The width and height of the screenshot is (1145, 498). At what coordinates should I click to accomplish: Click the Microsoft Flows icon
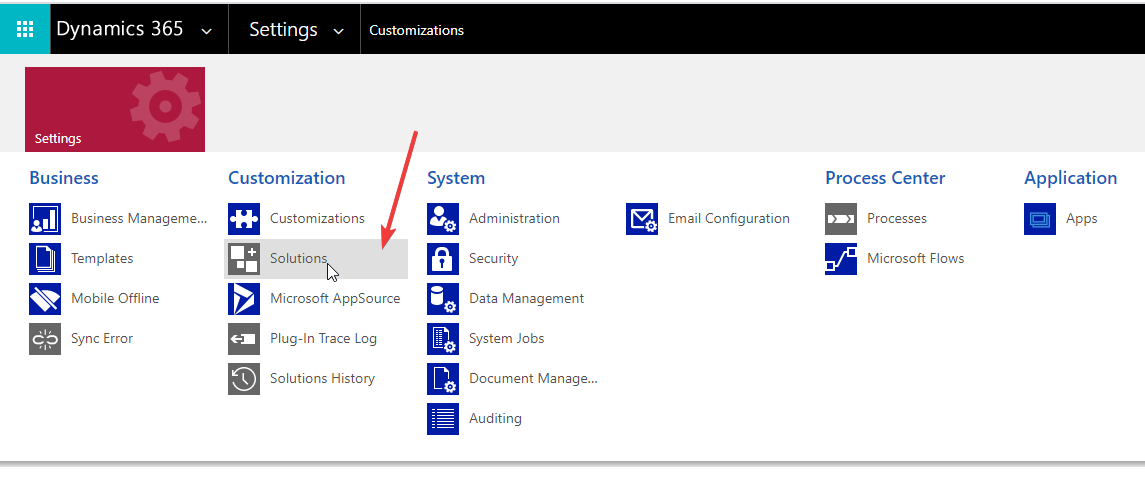click(x=841, y=259)
